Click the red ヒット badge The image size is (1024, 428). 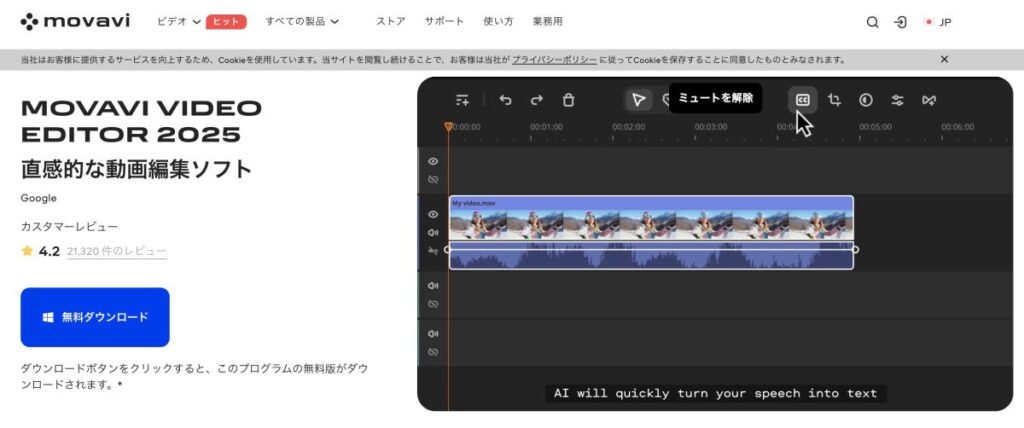pyautogui.click(x=226, y=22)
